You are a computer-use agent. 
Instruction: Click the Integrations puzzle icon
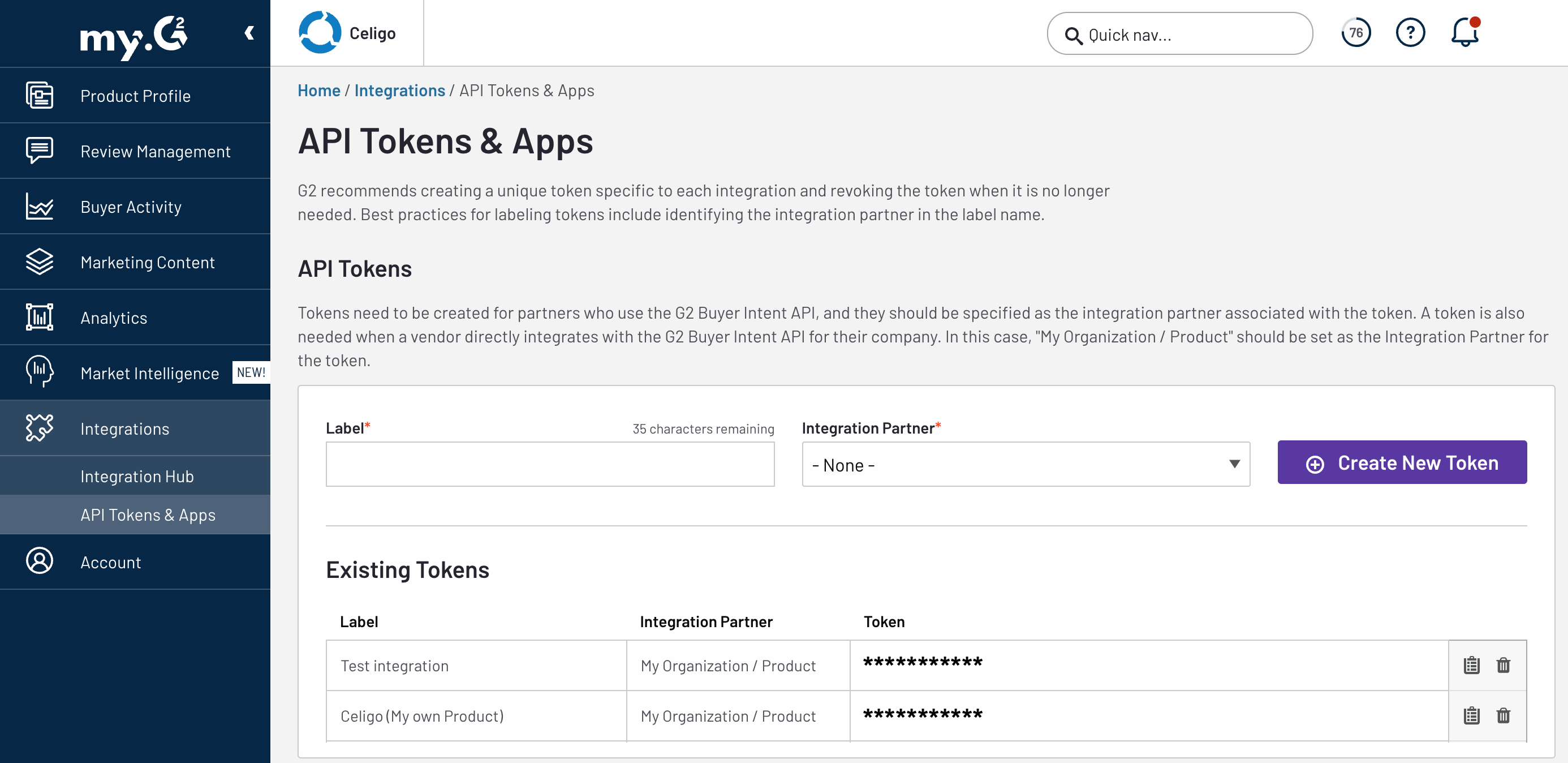click(x=40, y=428)
